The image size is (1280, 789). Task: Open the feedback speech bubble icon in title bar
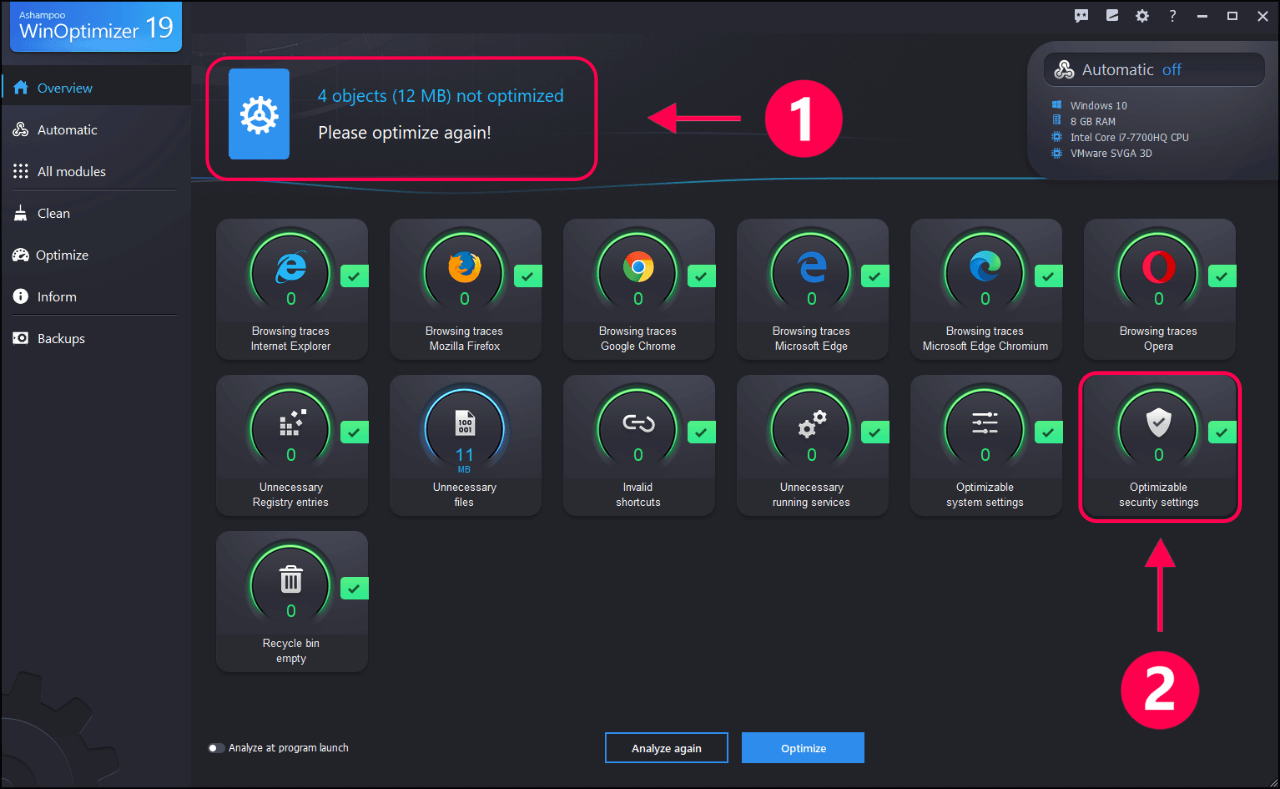click(1081, 15)
